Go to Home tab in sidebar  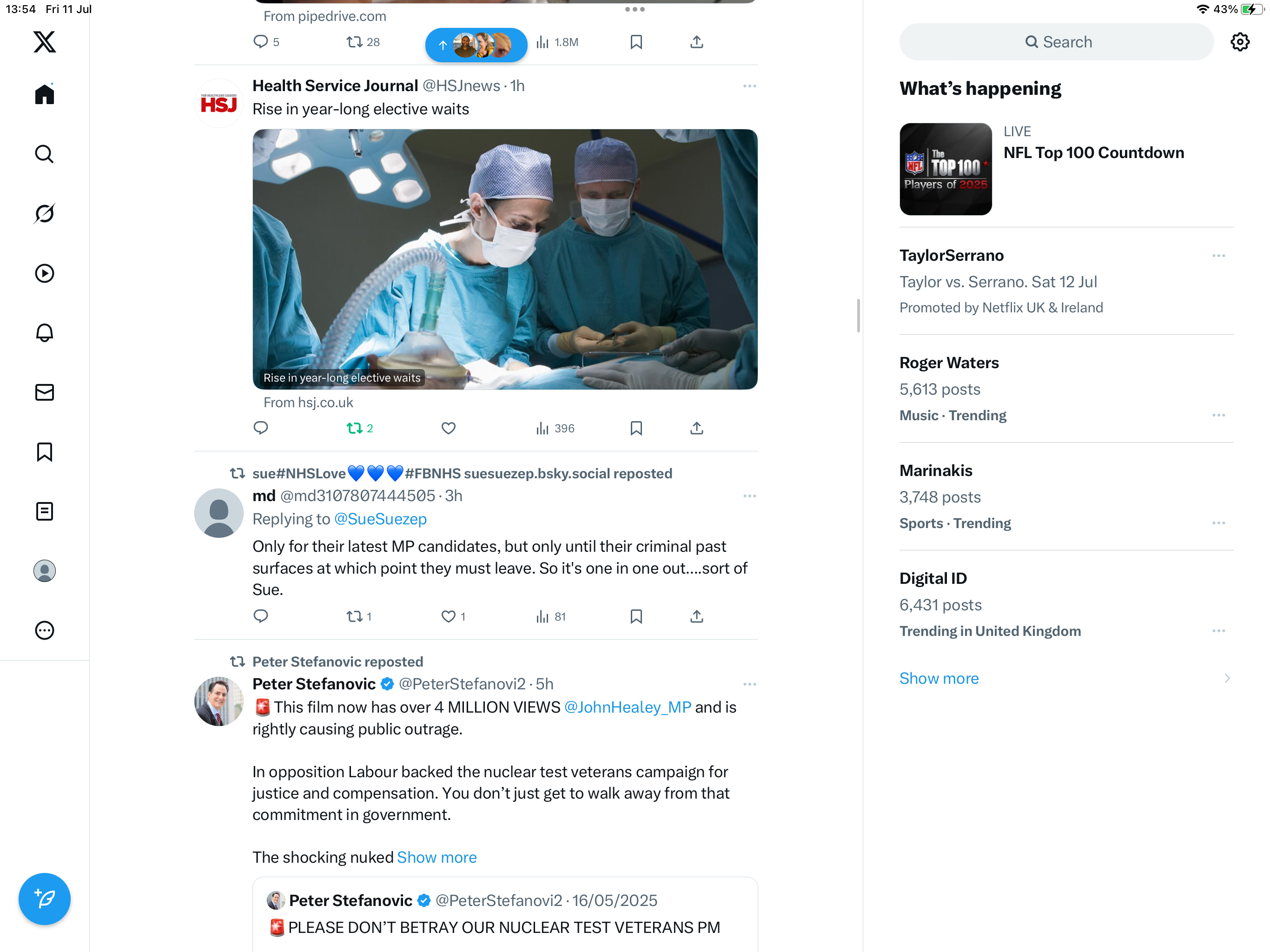44,94
